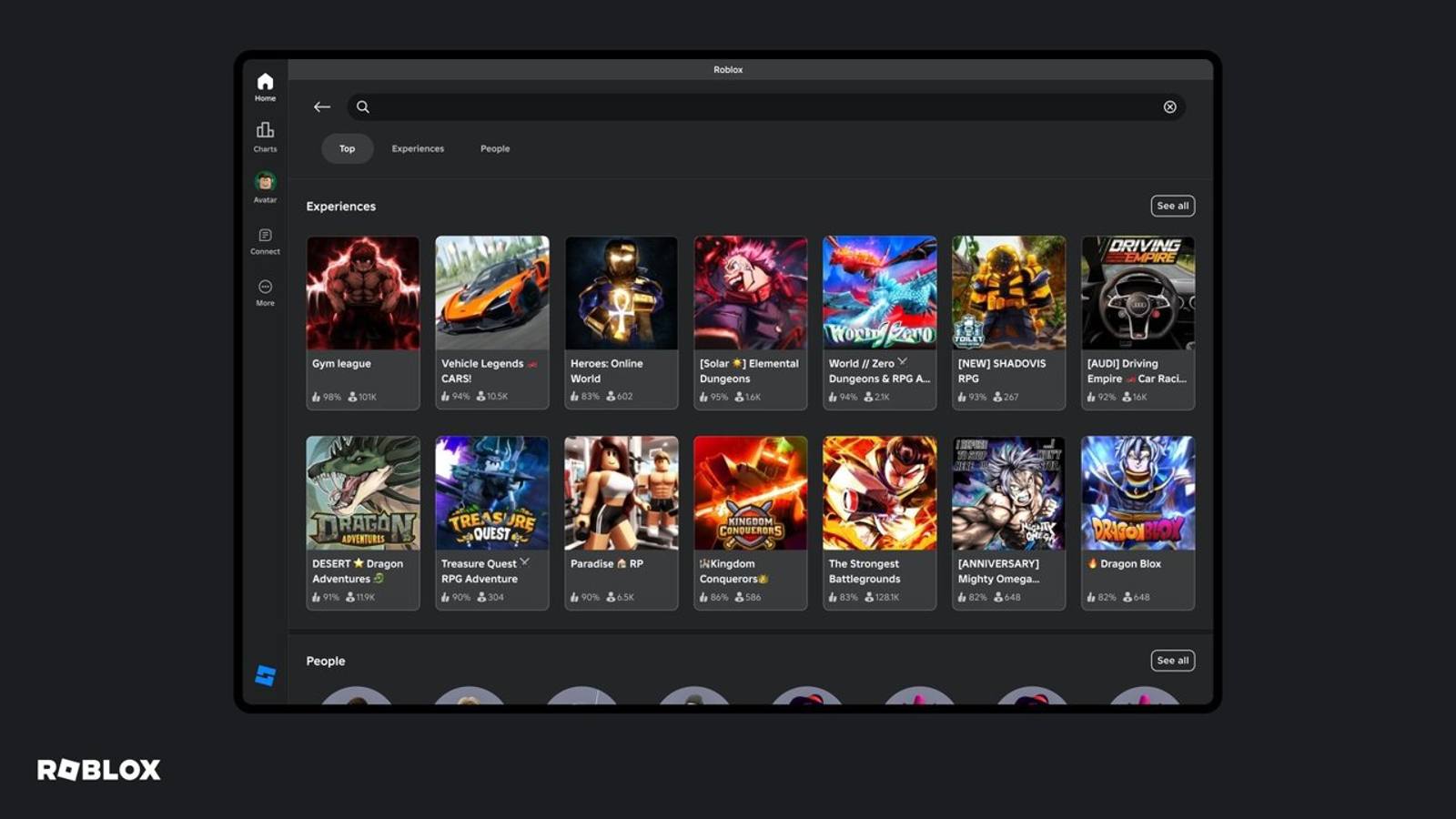Click the magnifier search icon
This screenshot has width=1456, height=819.
362,106
